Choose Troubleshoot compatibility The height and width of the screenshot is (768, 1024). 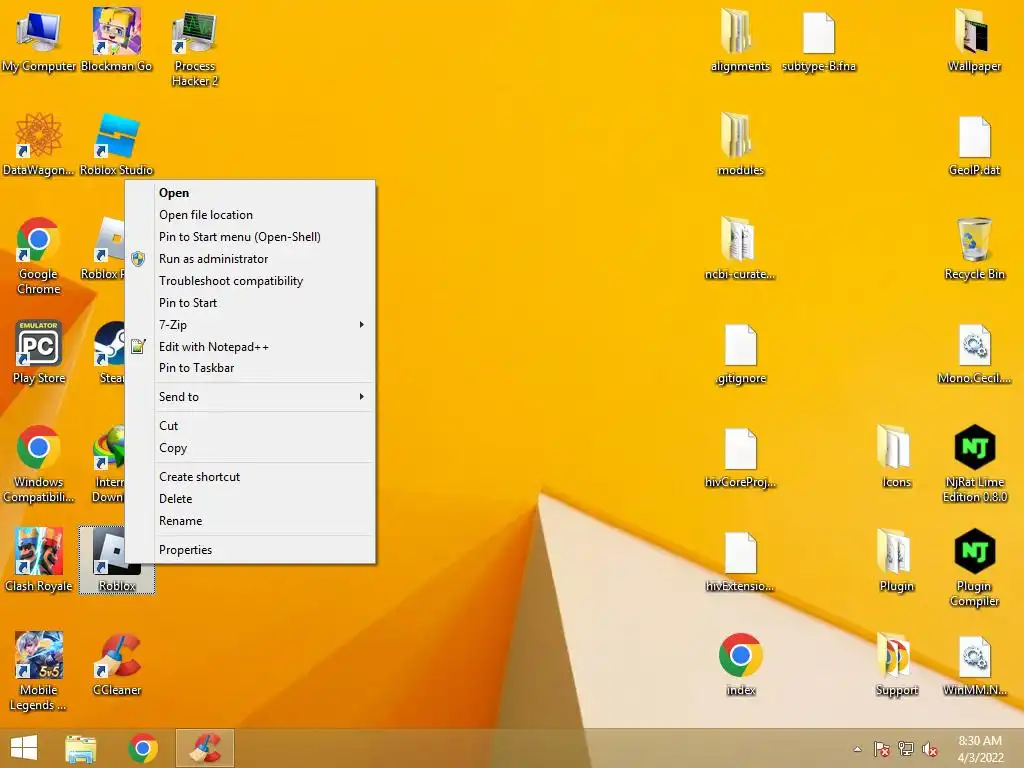coord(264,281)
